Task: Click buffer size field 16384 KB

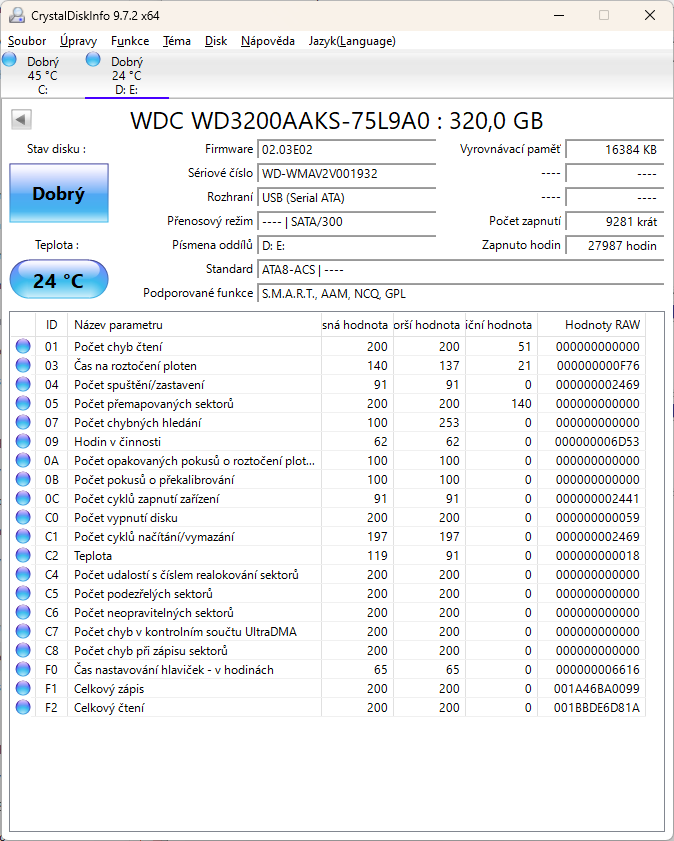Action: [615, 150]
